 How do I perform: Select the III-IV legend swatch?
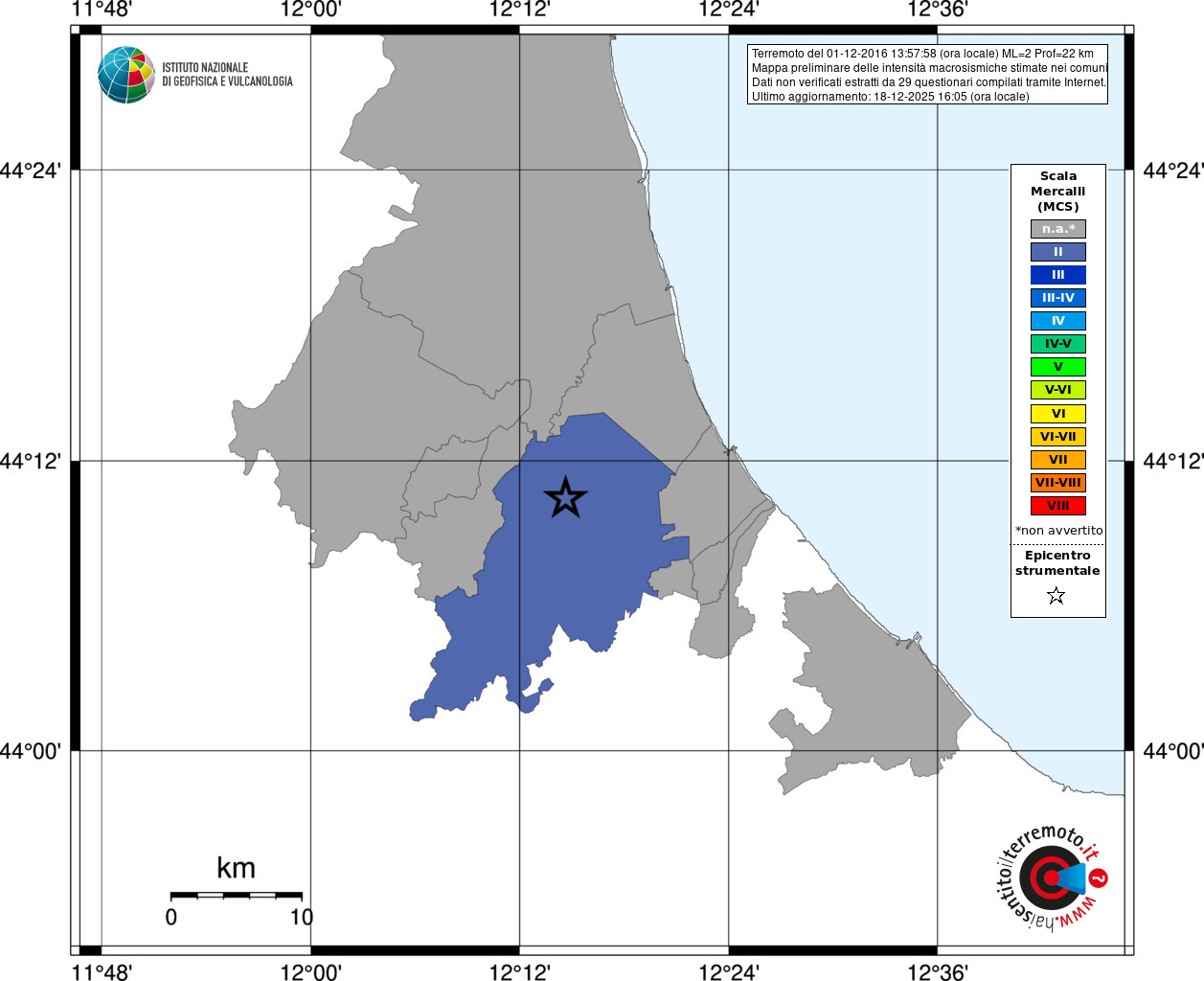(x=1058, y=298)
